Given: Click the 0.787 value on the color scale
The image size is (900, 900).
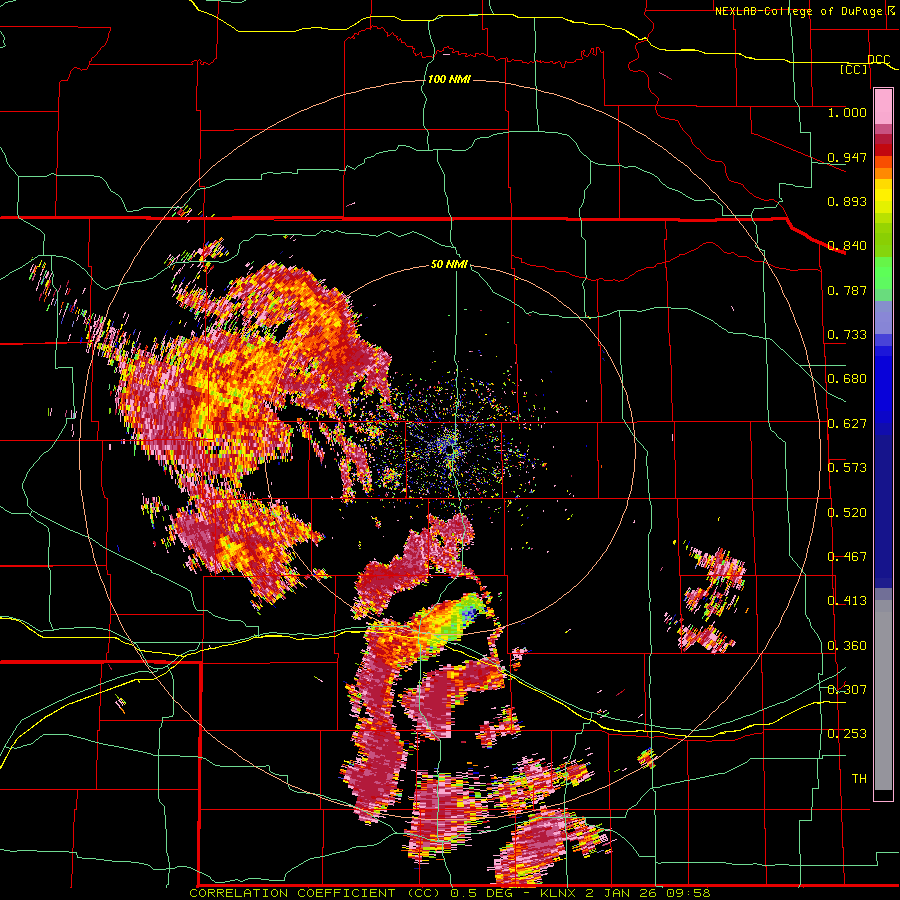Looking at the screenshot, I should [847, 290].
